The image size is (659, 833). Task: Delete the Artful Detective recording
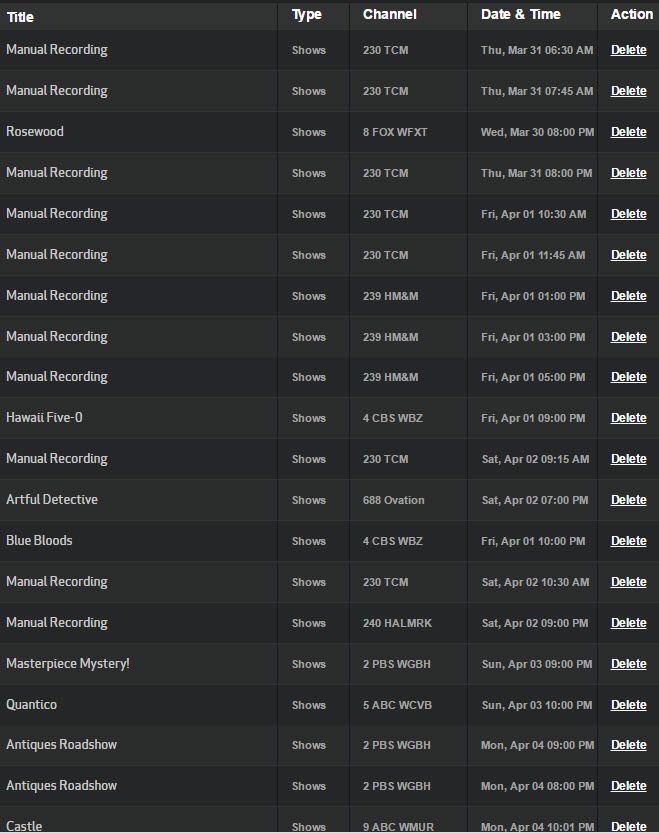(628, 500)
